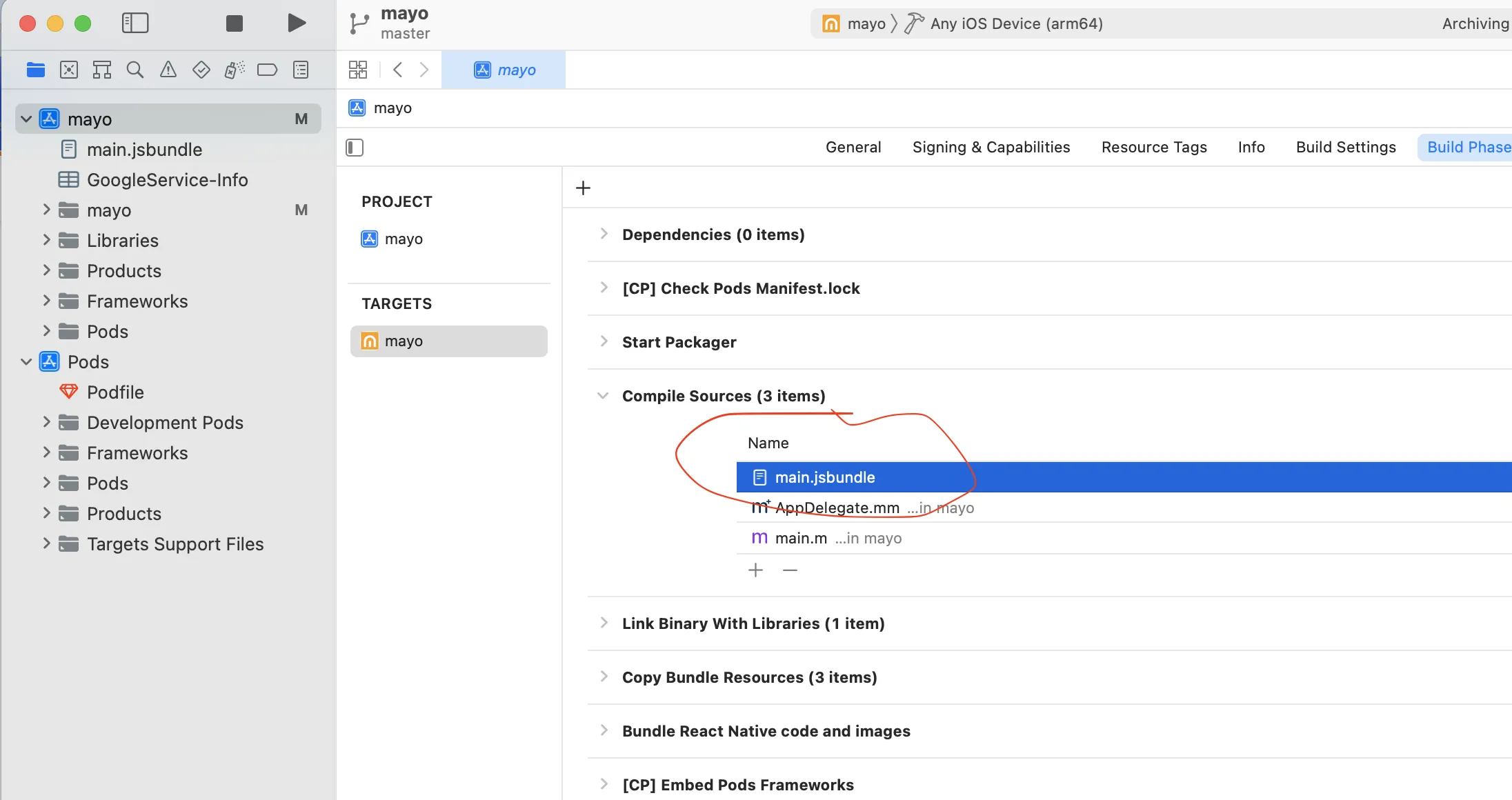1512x800 pixels.
Task: Open the Find navigator magnifier icon
Action: [x=135, y=70]
